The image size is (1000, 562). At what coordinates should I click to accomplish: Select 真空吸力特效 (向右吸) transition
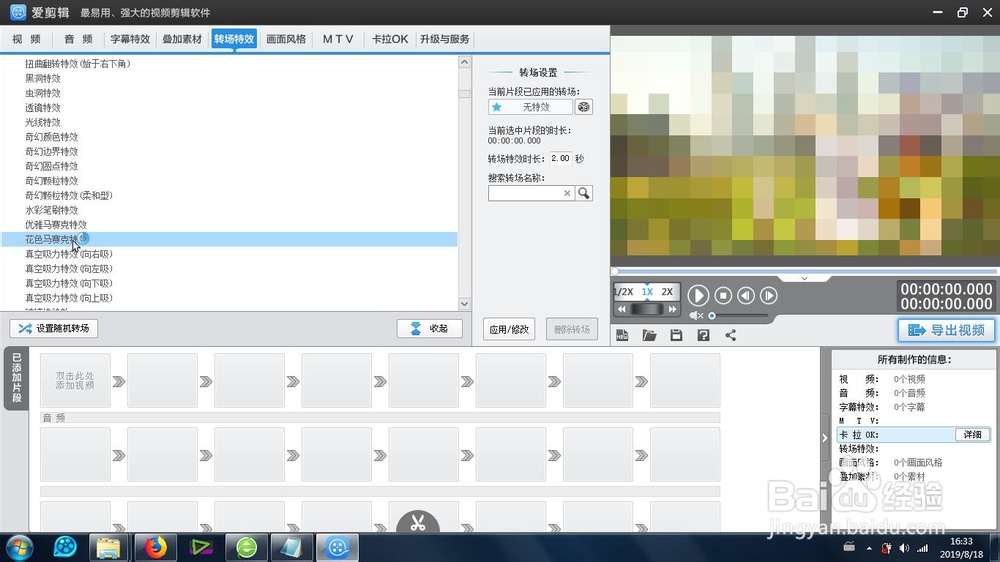point(68,254)
